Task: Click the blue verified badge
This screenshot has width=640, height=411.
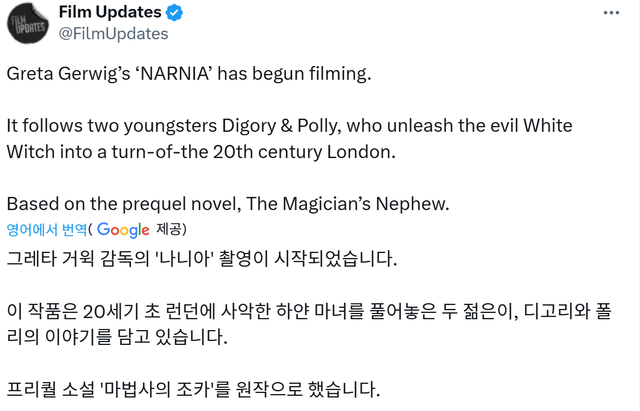Action: pos(174,12)
